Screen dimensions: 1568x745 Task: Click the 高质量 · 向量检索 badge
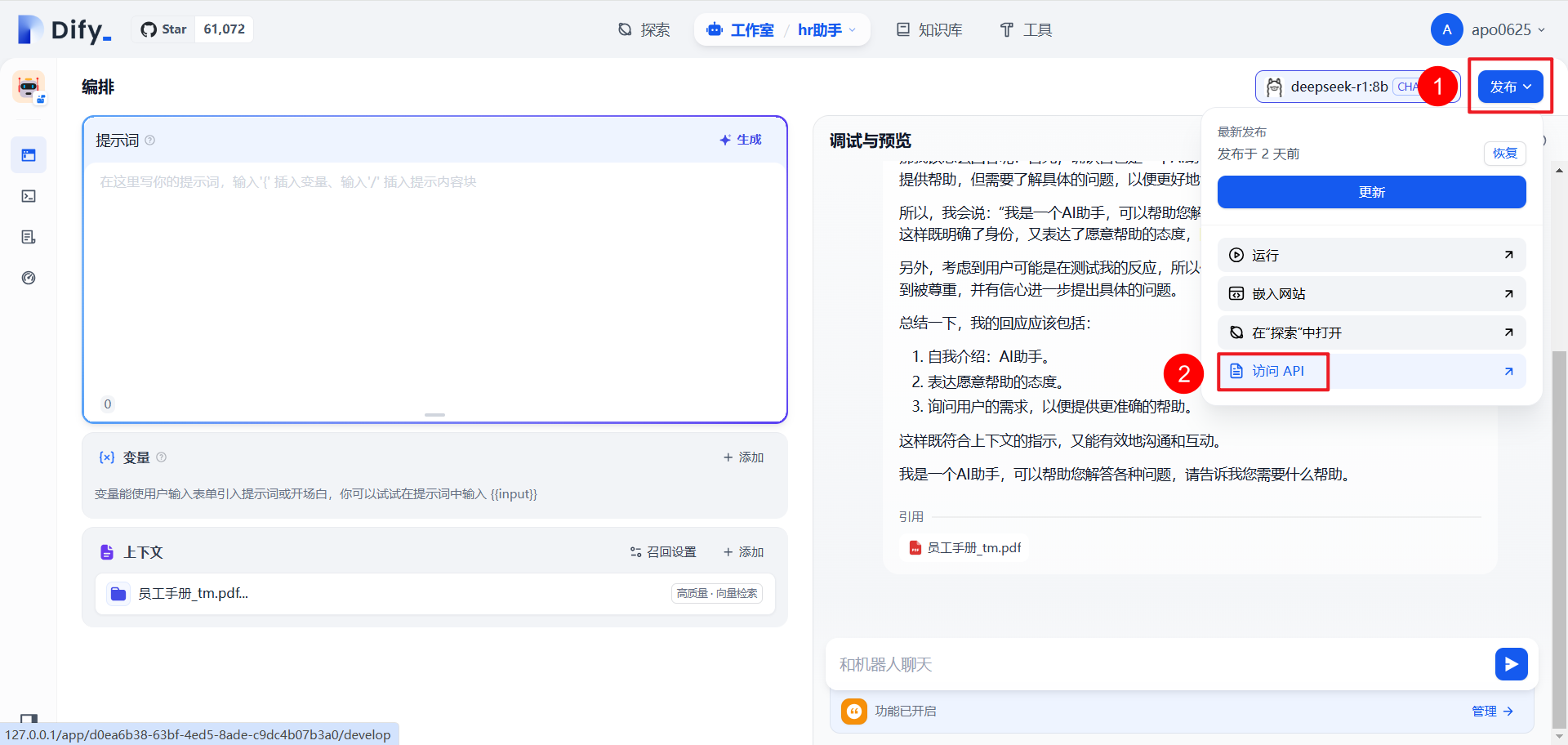717,593
